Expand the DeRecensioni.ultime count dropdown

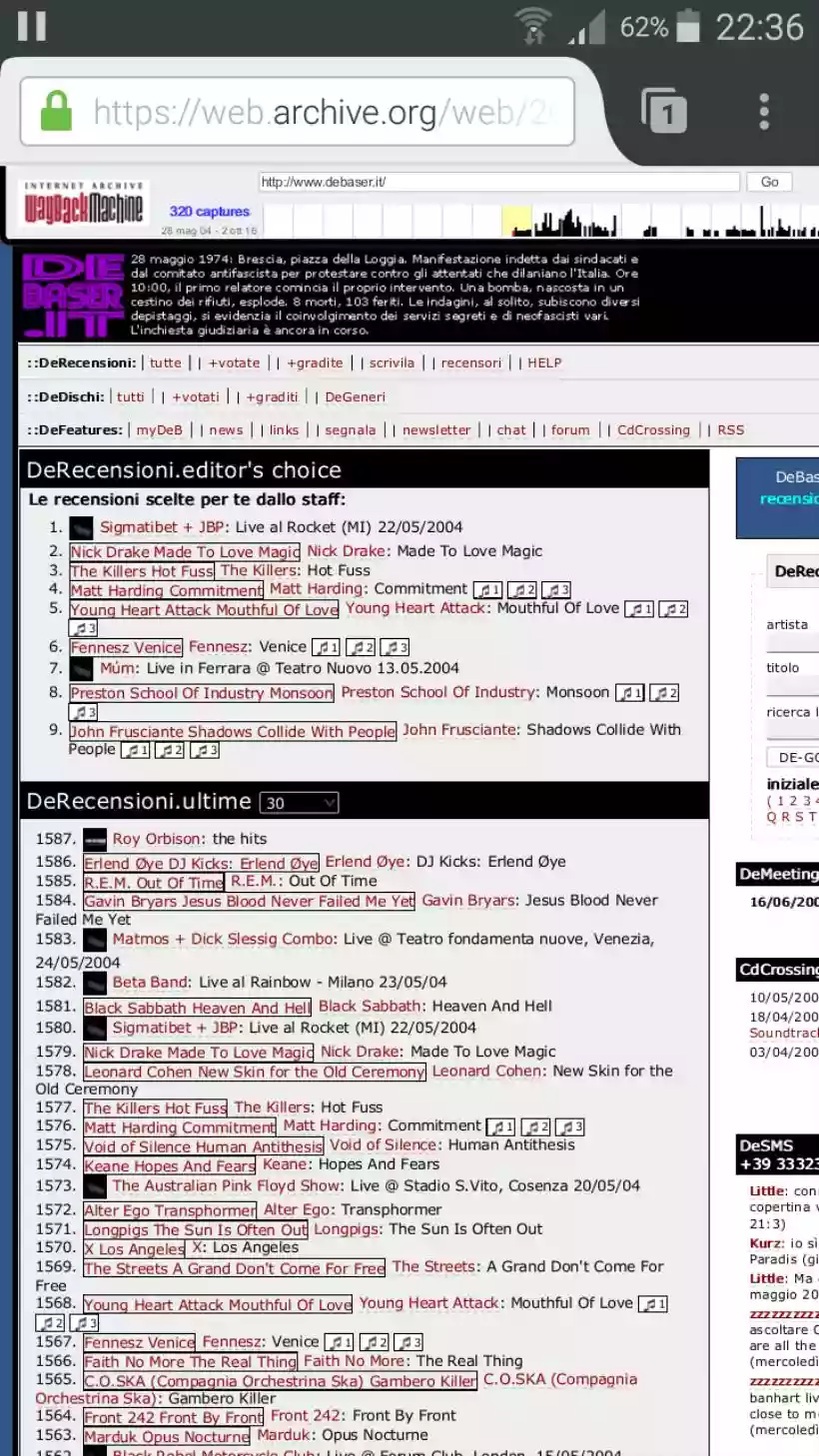point(299,803)
